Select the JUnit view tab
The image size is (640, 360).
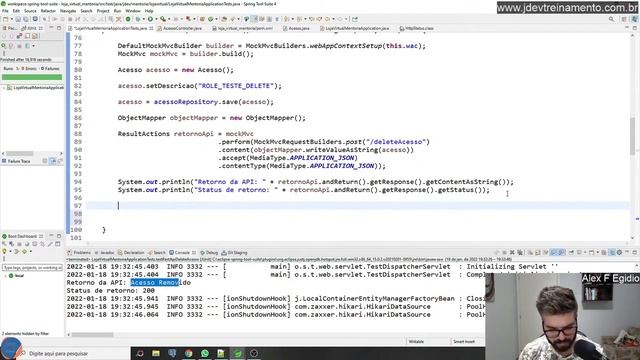(29, 28)
